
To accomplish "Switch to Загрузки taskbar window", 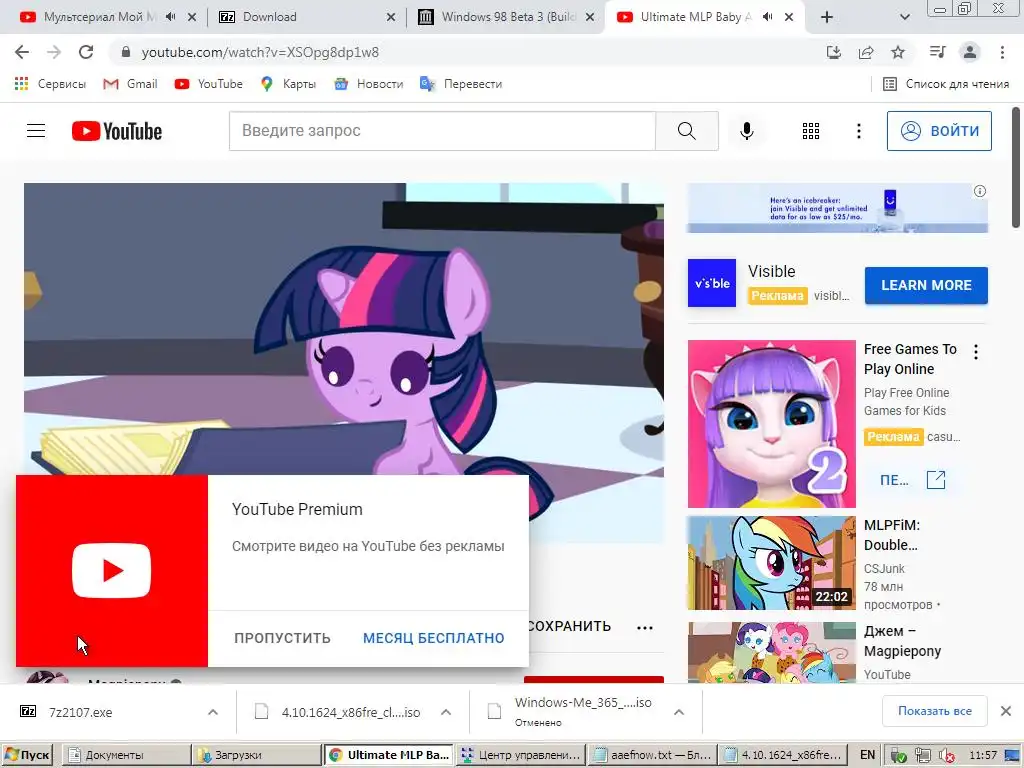I will tap(257, 755).
